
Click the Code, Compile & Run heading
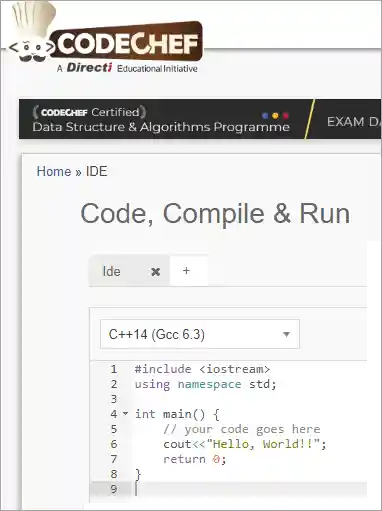[x=215, y=214]
